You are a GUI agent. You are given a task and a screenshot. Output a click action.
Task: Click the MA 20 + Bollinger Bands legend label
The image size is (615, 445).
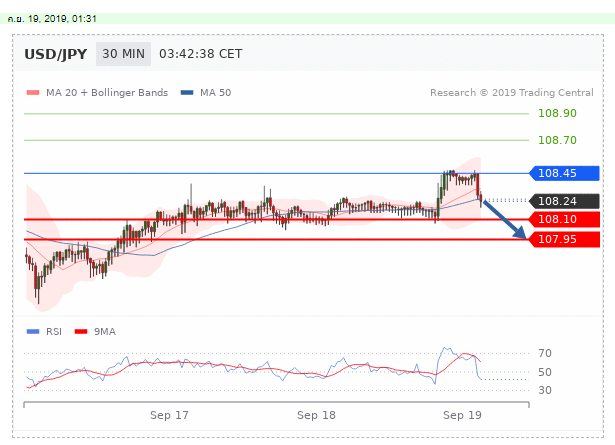coord(107,93)
